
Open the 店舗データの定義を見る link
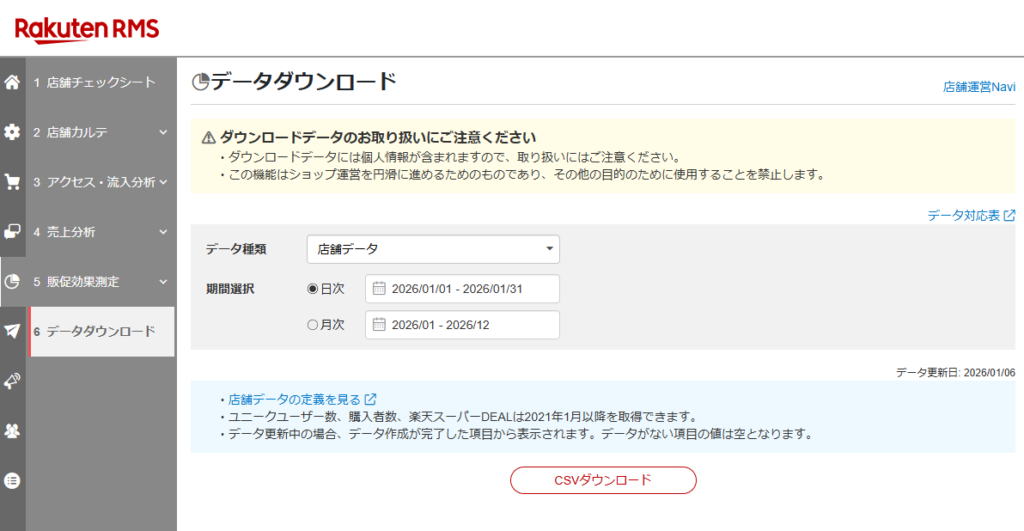294,399
